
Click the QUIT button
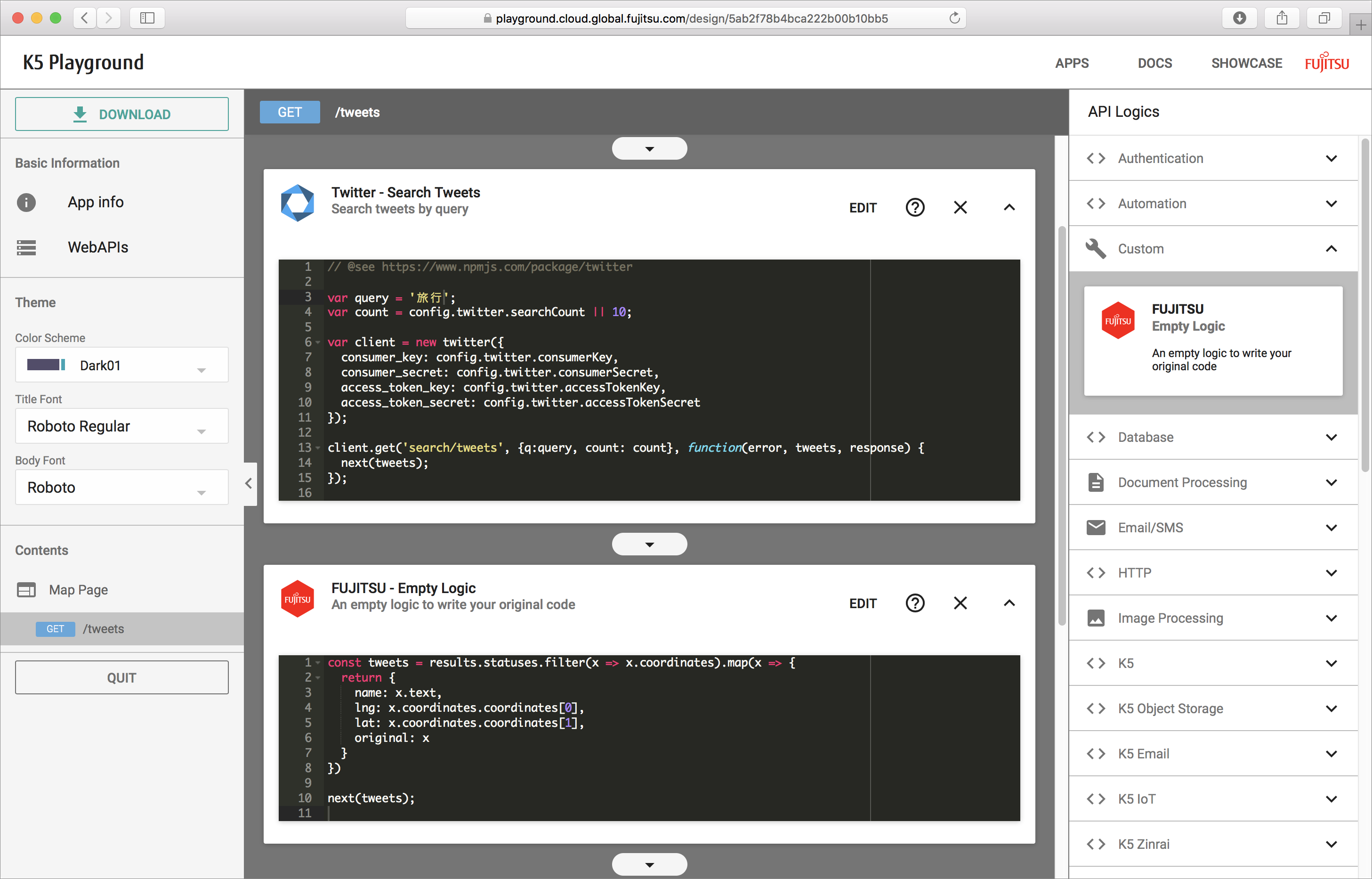point(121,677)
